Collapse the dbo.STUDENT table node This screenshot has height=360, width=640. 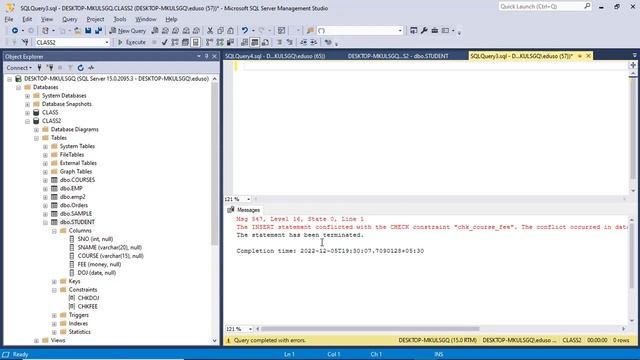tap(45, 222)
